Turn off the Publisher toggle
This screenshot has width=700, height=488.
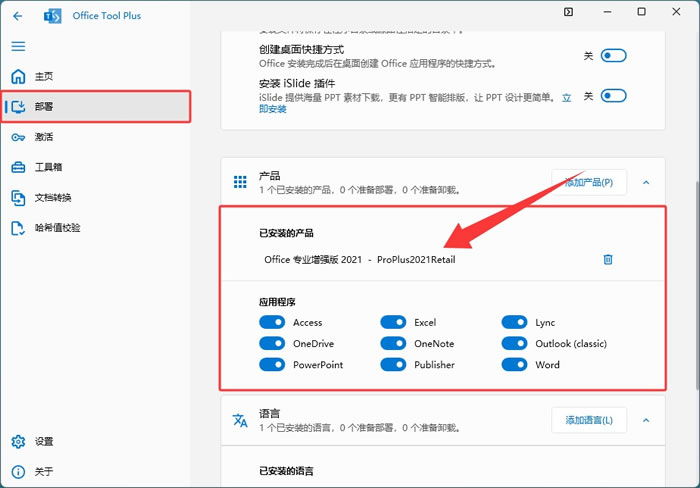(x=393, y=364)
